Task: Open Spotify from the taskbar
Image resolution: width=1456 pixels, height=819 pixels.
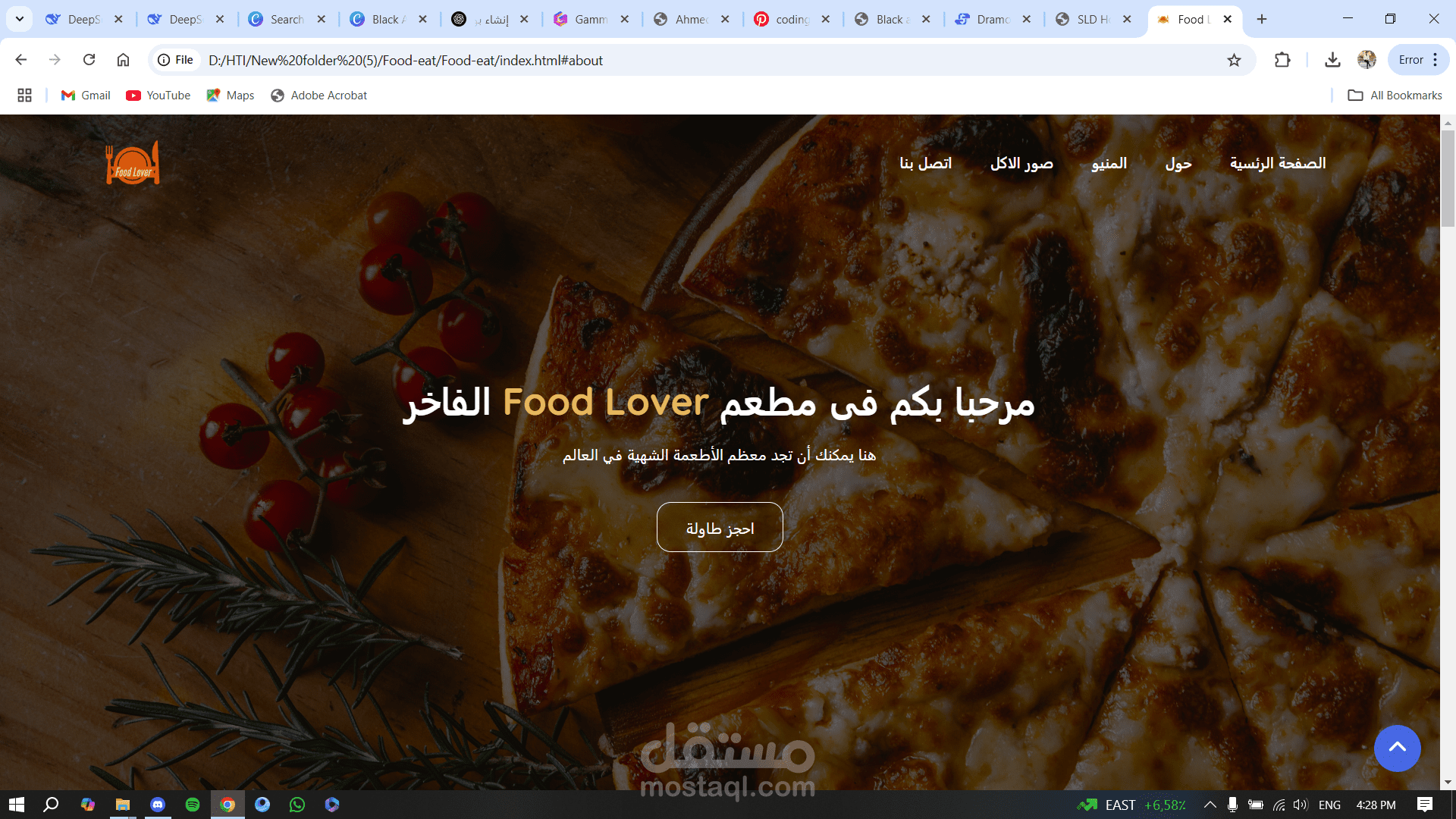Action: click(x=193, y=805)
